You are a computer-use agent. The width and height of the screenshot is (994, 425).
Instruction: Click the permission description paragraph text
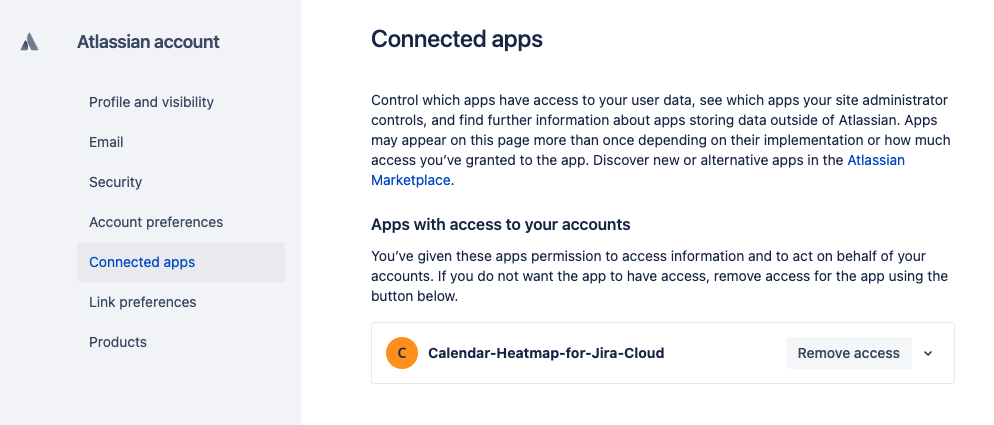point(660,276)
